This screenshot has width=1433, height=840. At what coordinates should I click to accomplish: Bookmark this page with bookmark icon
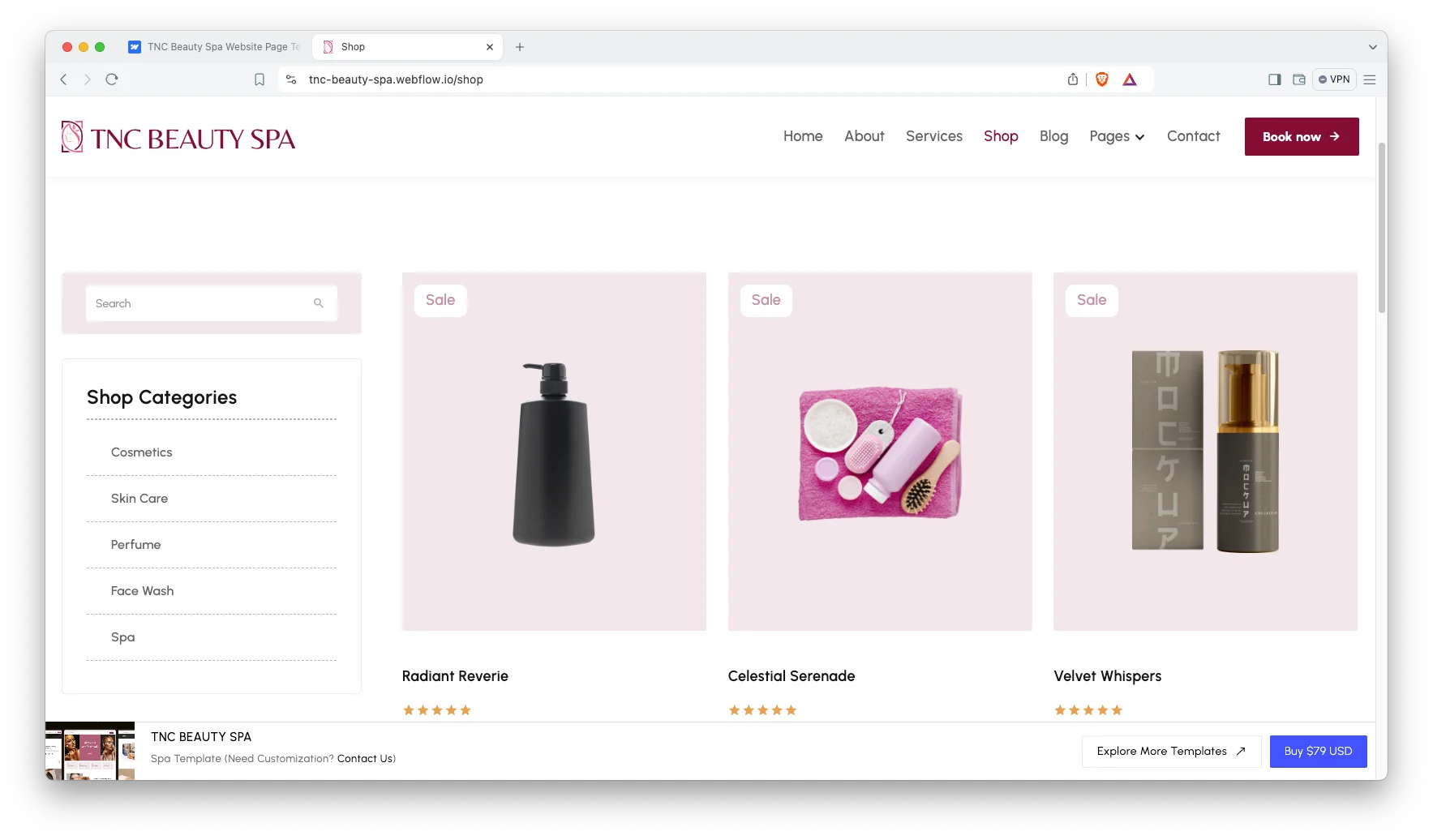coord(260,79)
